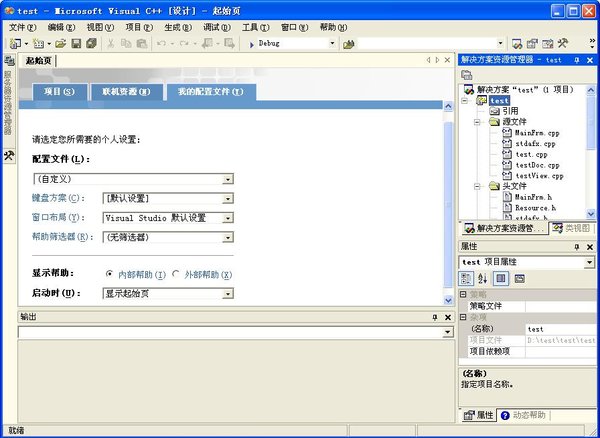Open the Server Explorer side tab icon
This screenshot has height=438, width=600.
(9, 60)
